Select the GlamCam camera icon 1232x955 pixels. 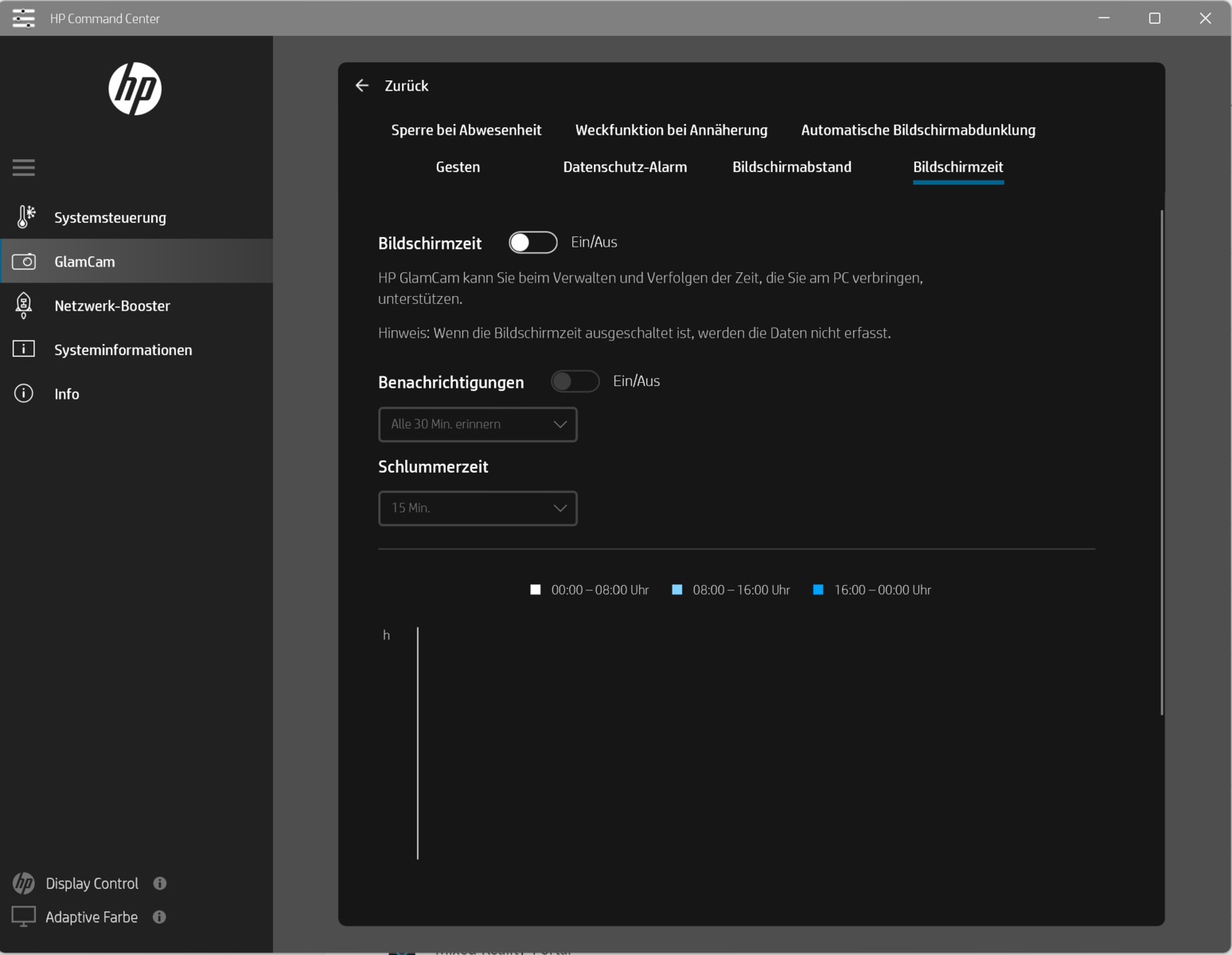24,261
